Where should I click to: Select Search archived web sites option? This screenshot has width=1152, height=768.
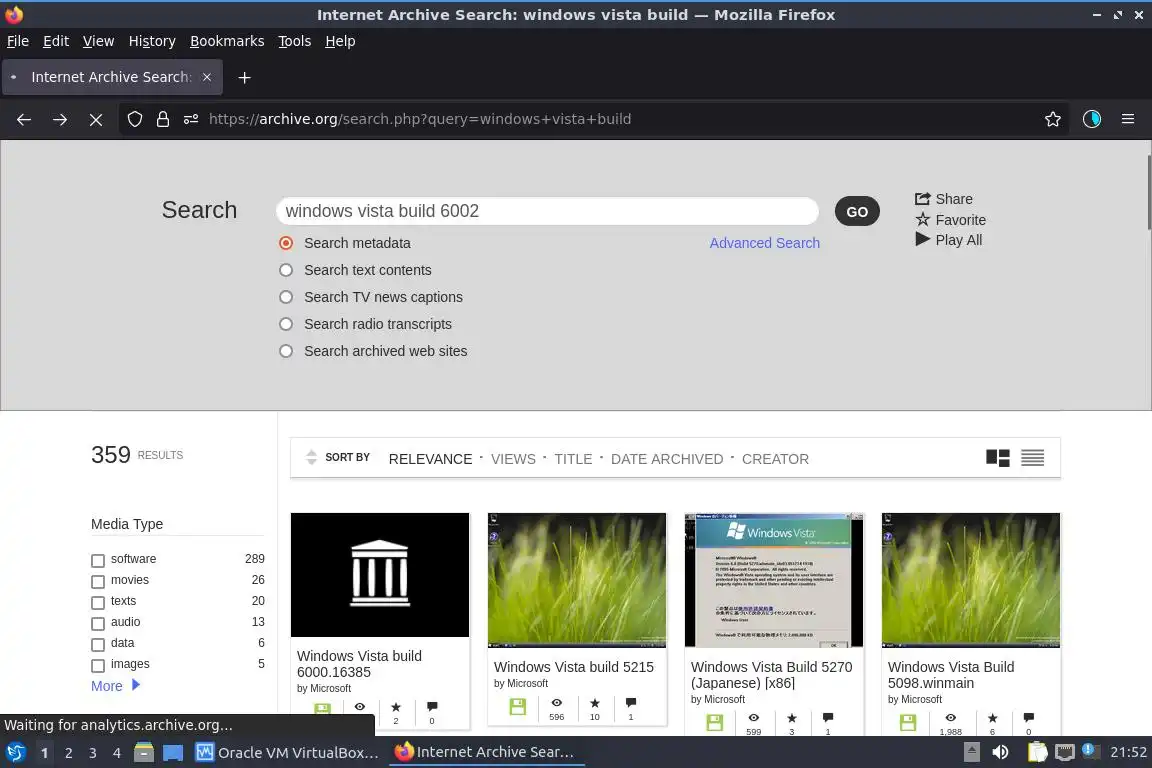(287, 351)
